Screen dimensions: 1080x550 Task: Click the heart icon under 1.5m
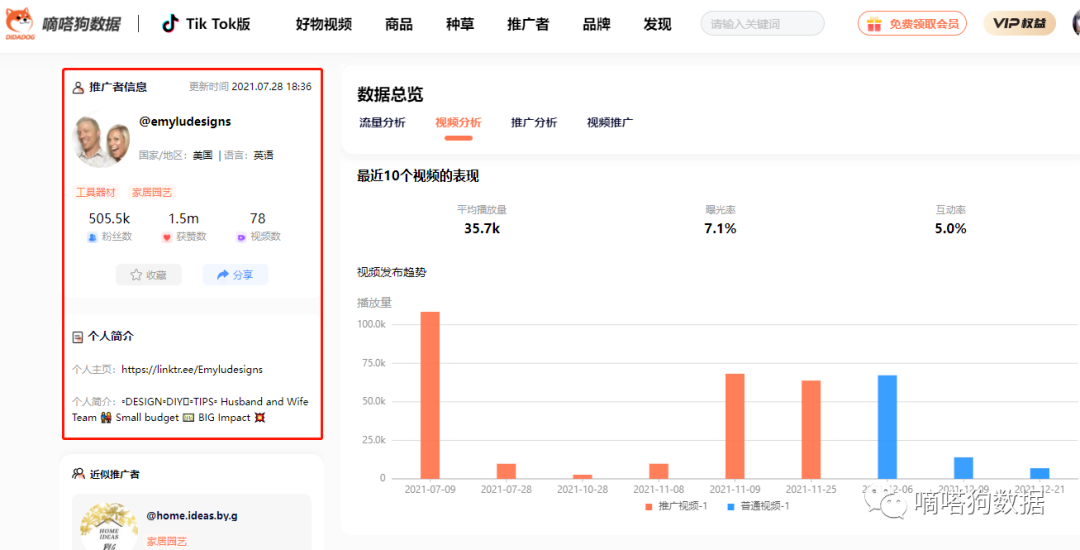click(x=167, y=237)
